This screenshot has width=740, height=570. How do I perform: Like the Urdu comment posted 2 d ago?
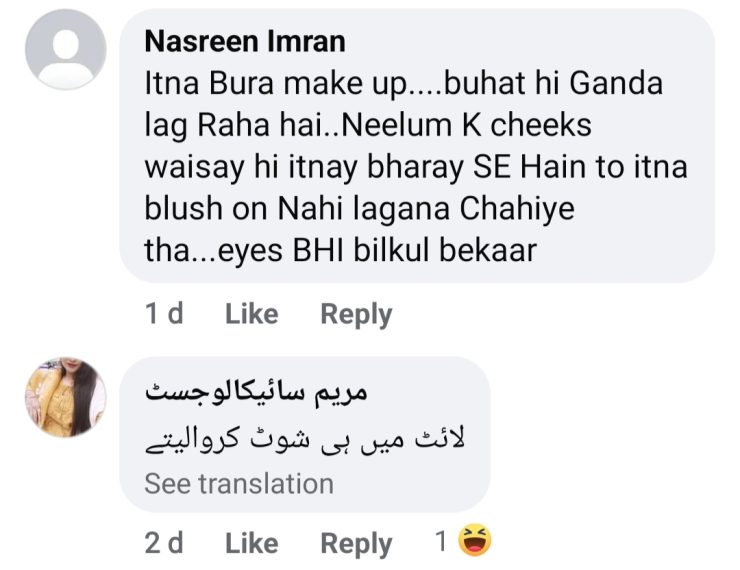pyautogui.click(x=251, y=543)
